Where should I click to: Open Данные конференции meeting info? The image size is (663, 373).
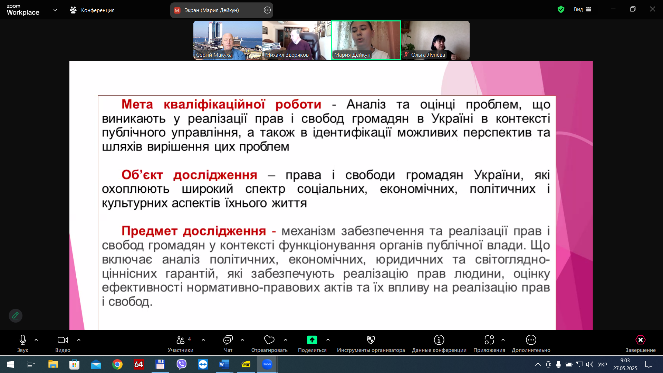439,340
